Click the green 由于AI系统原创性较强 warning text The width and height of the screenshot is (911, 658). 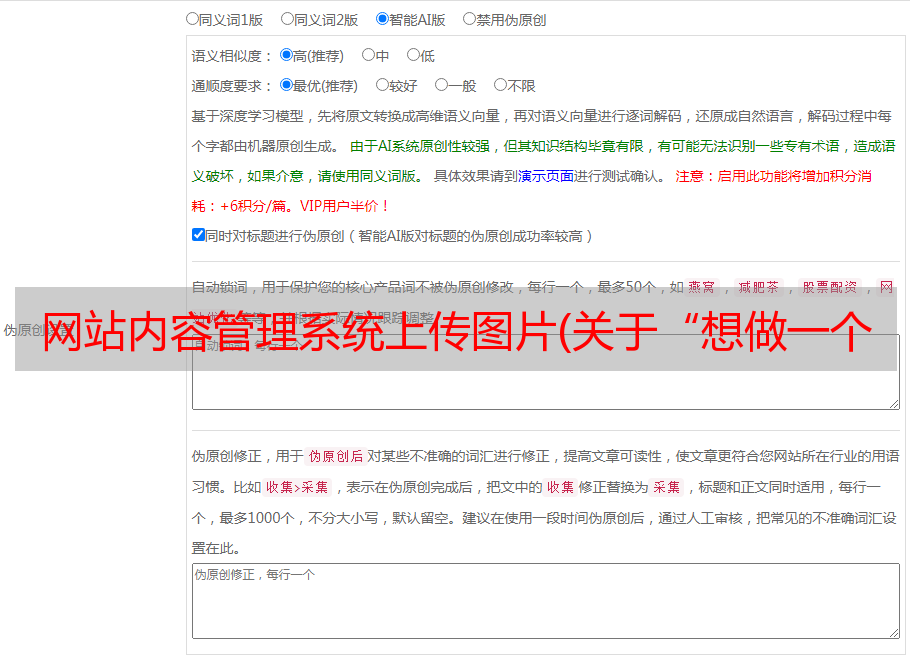point(420,146)
